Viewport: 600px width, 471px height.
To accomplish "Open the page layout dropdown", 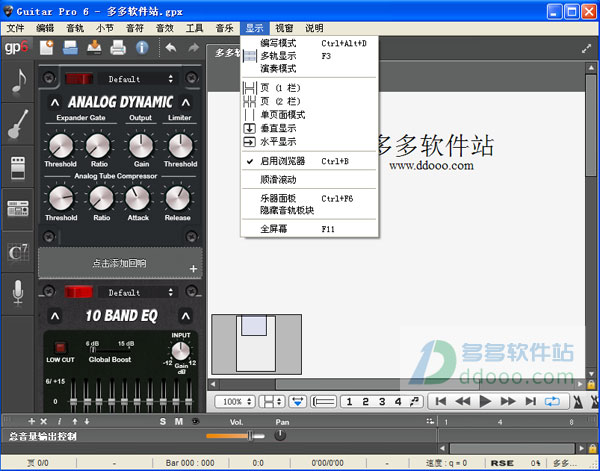I will pyautogui.click(x=272, y=401).
